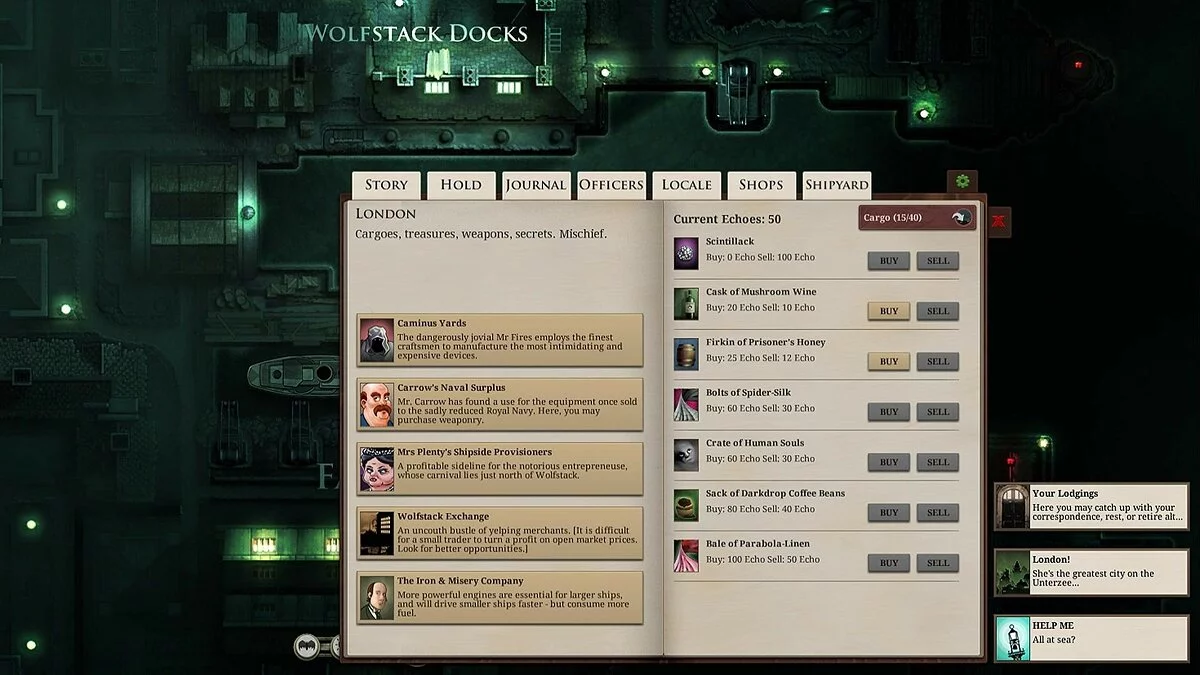This screenshot has width=1200, height=675.
Task: Click the Scintillack item icon
Action: [686, 251]
